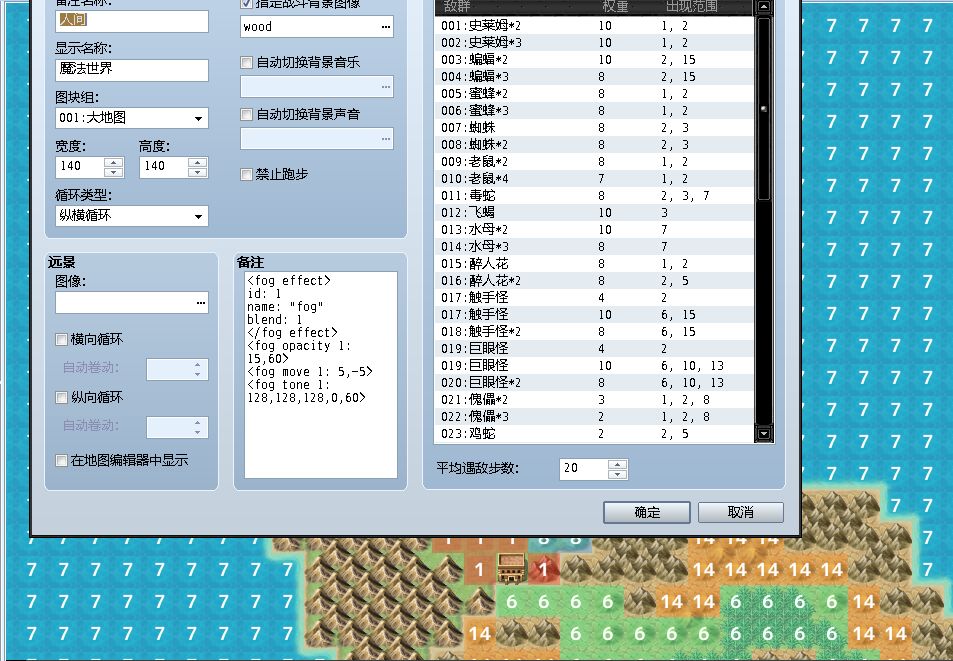Check 在地图编辑器中显示 option
Screen dimensions: 953x661
tap(61, 461)
